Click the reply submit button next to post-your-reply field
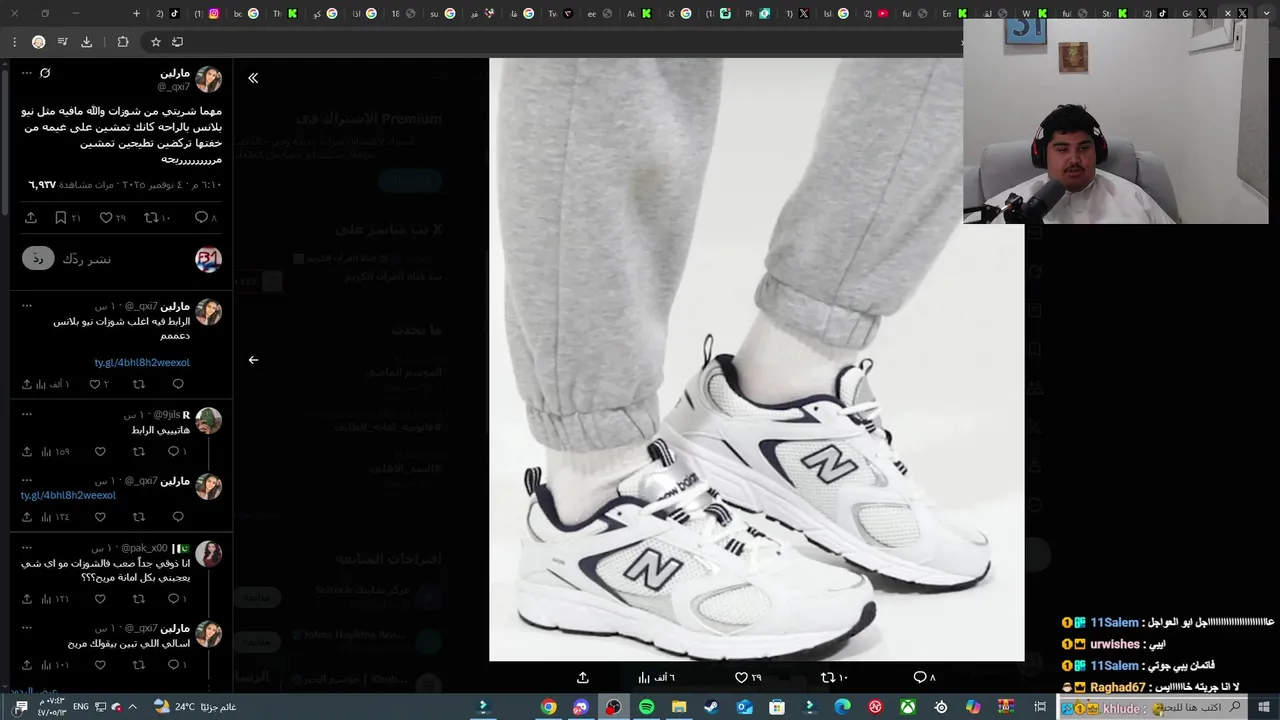1280x720 pixels. click(x=38, y=259)
